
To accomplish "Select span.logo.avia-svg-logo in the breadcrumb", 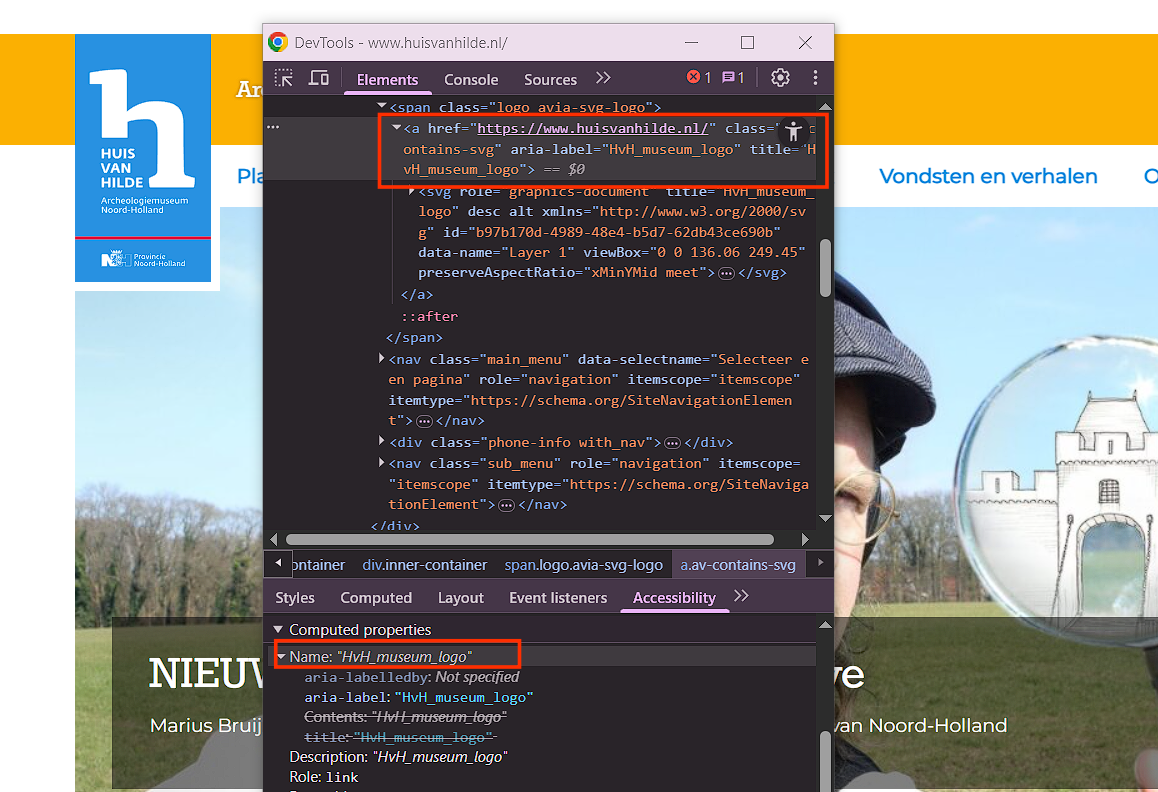I will [582, 565].
